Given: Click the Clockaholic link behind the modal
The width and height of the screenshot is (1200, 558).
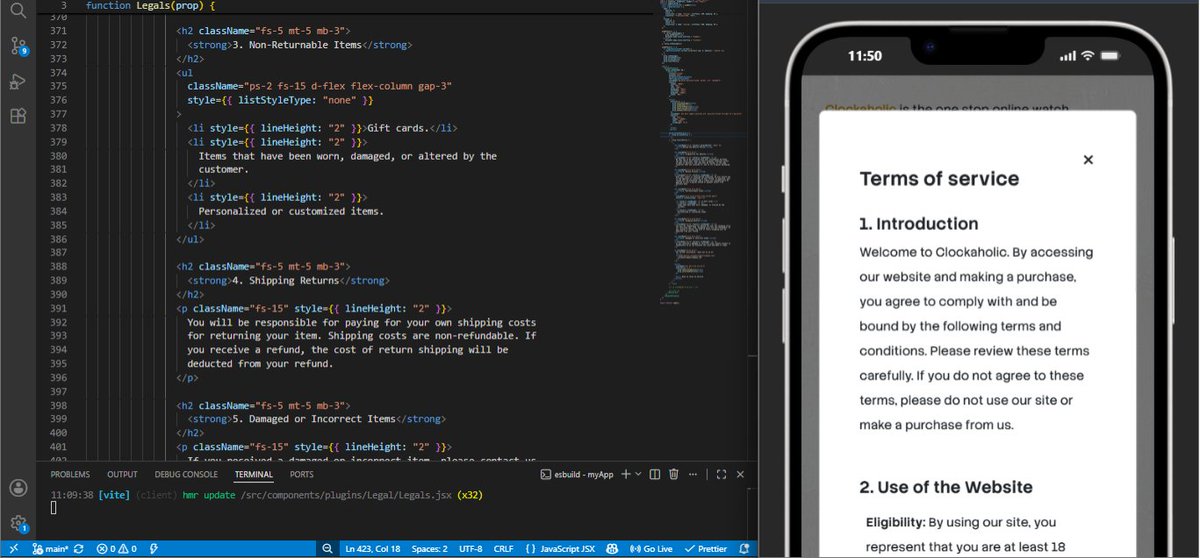Looking at the screenshot, I should pyautogui.click(x=860, y=107).
